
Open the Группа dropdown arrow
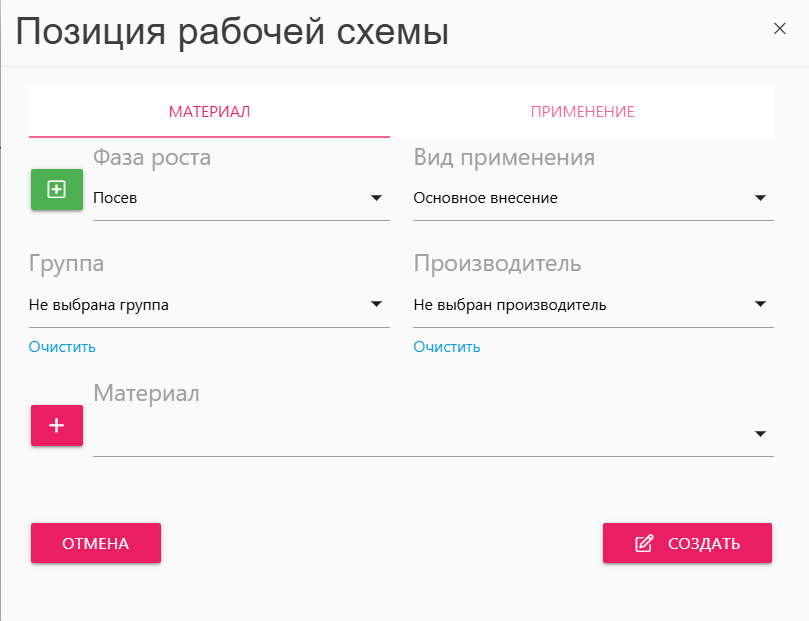(377, 304)
